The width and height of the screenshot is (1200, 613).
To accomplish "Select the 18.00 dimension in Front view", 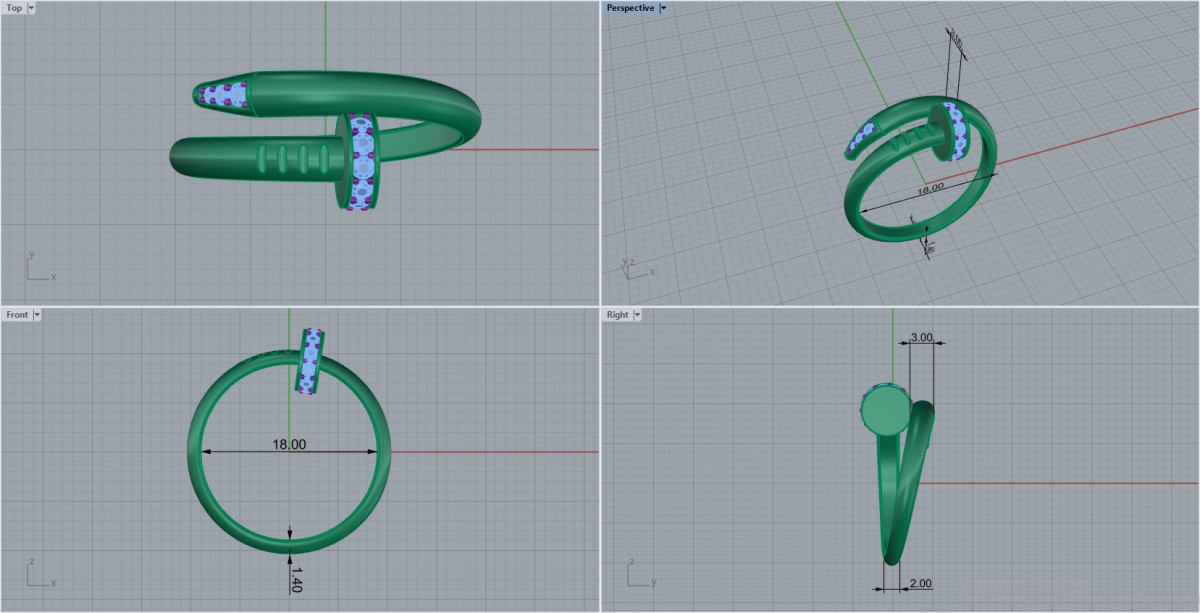I will pyautogui.click(x=289, y=444).
